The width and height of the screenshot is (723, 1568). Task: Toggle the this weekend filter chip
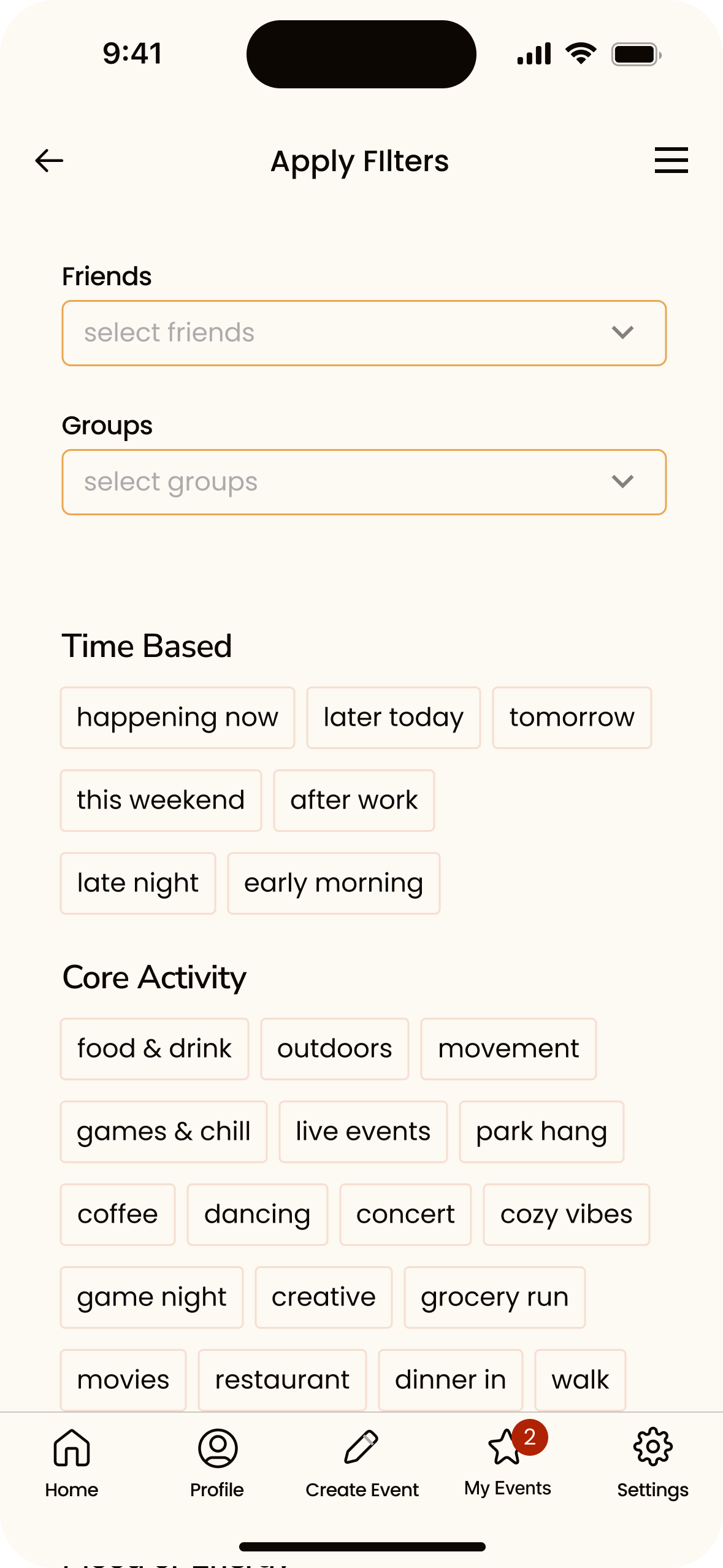click(161, 801)
